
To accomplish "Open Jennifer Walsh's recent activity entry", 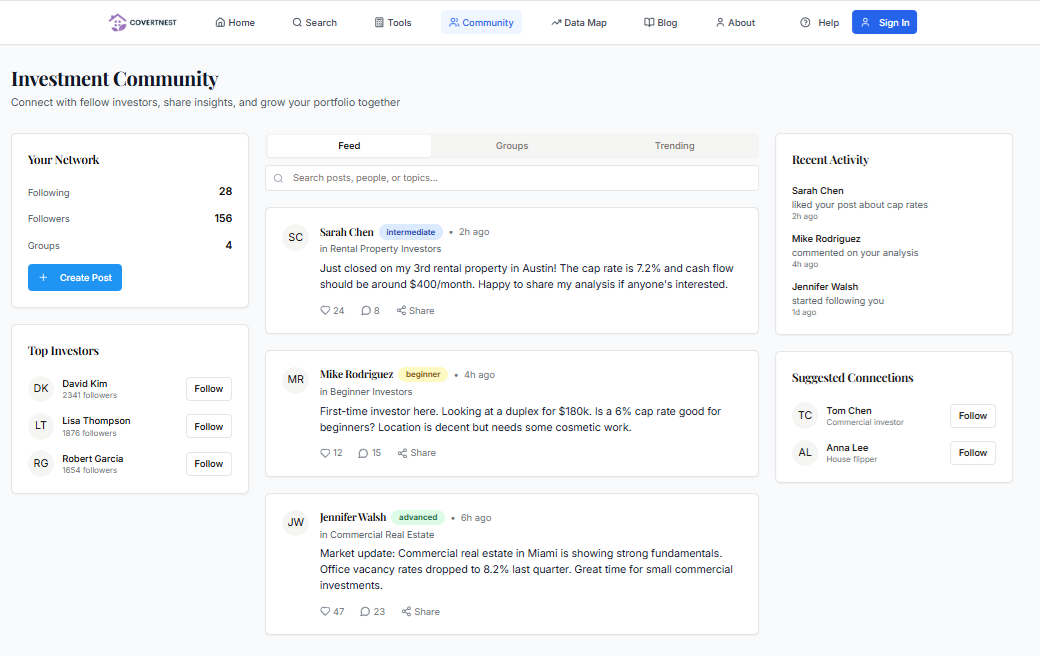I will 838,299.
